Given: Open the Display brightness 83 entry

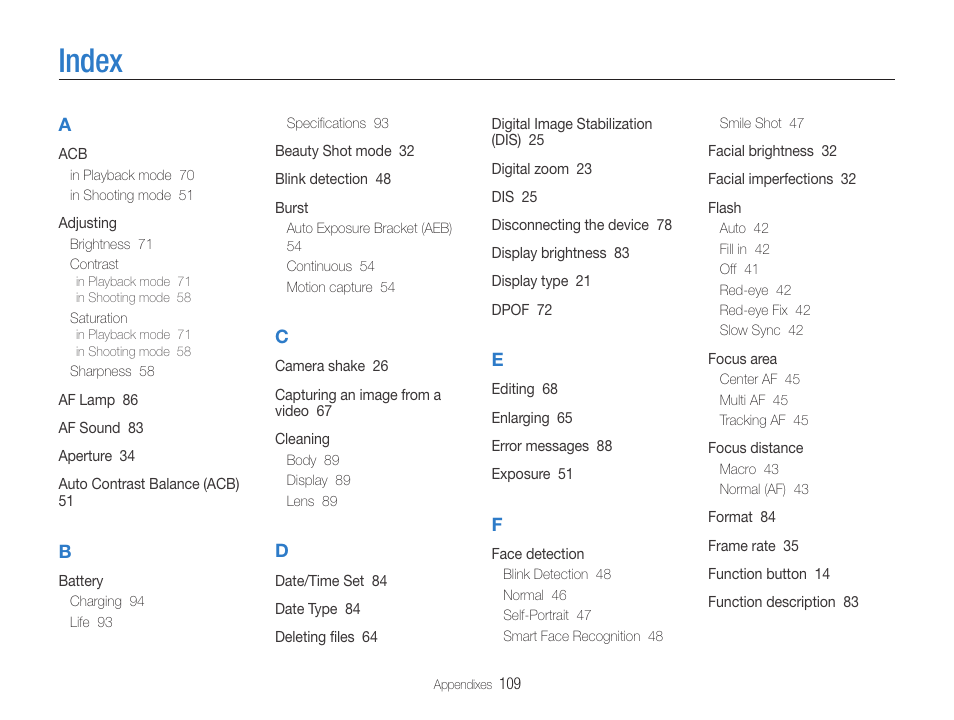Looking at the screenshot, I should (560, 253).
